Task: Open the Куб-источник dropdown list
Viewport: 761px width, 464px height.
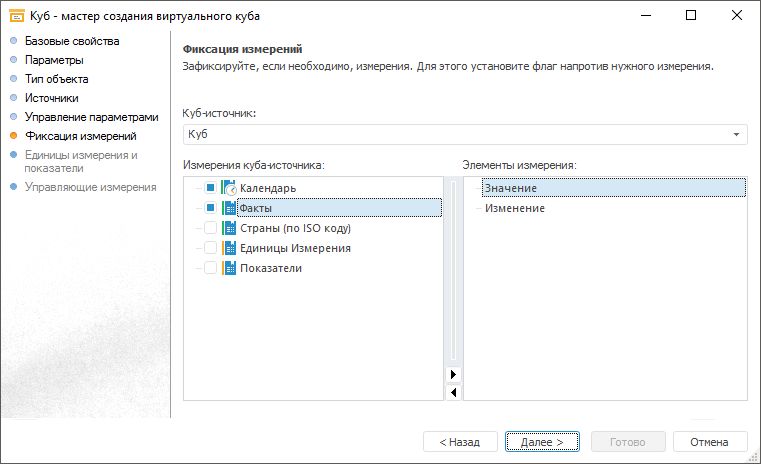Action: click(x=738, y=134)
